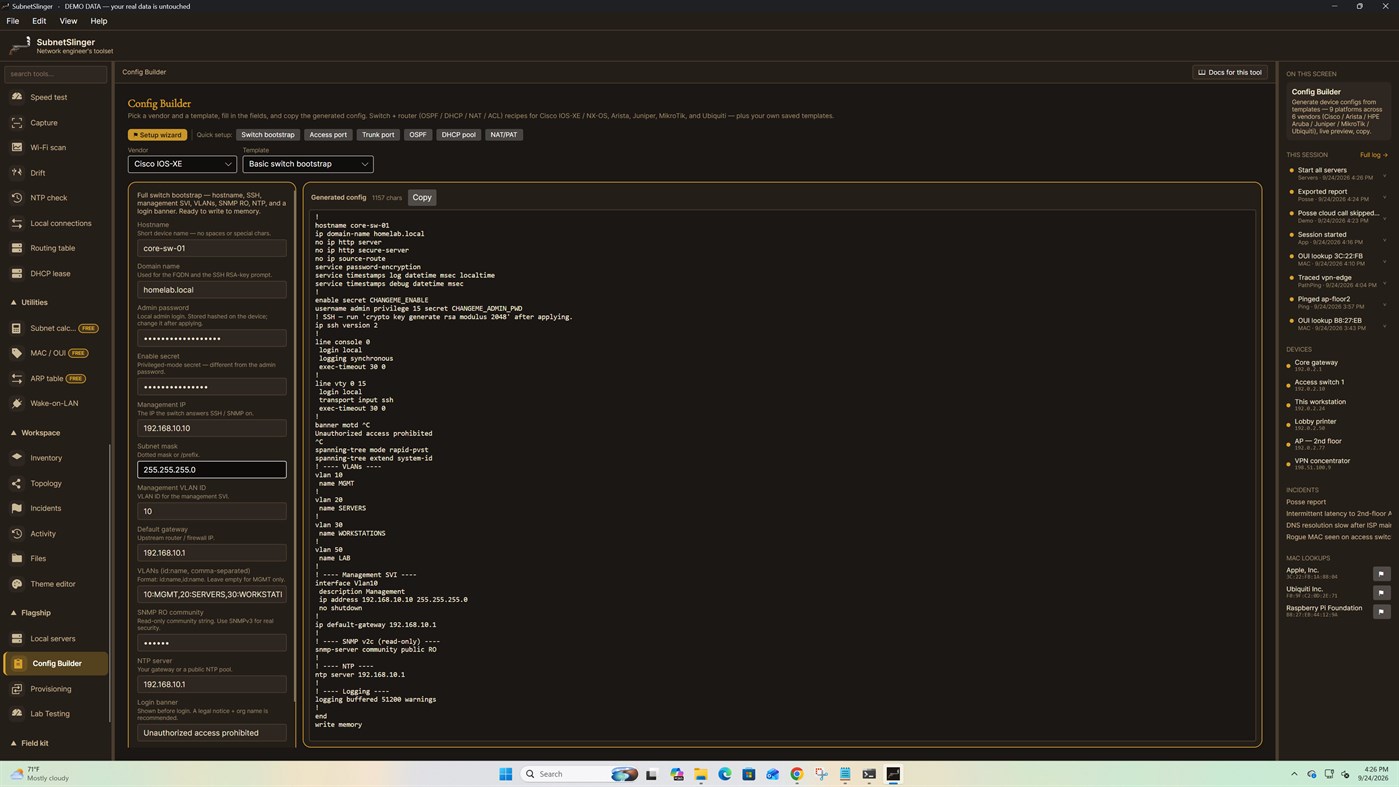Open File Explorer from the taskbar
This screenshot has width=1399, height=787.
(x=700, y=774)
